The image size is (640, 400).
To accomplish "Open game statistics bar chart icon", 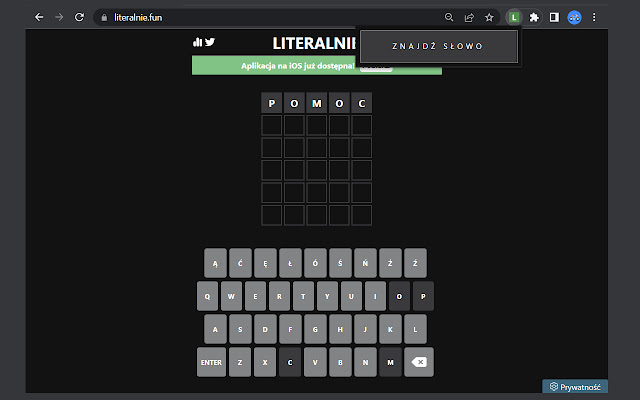I will [198, 42].
